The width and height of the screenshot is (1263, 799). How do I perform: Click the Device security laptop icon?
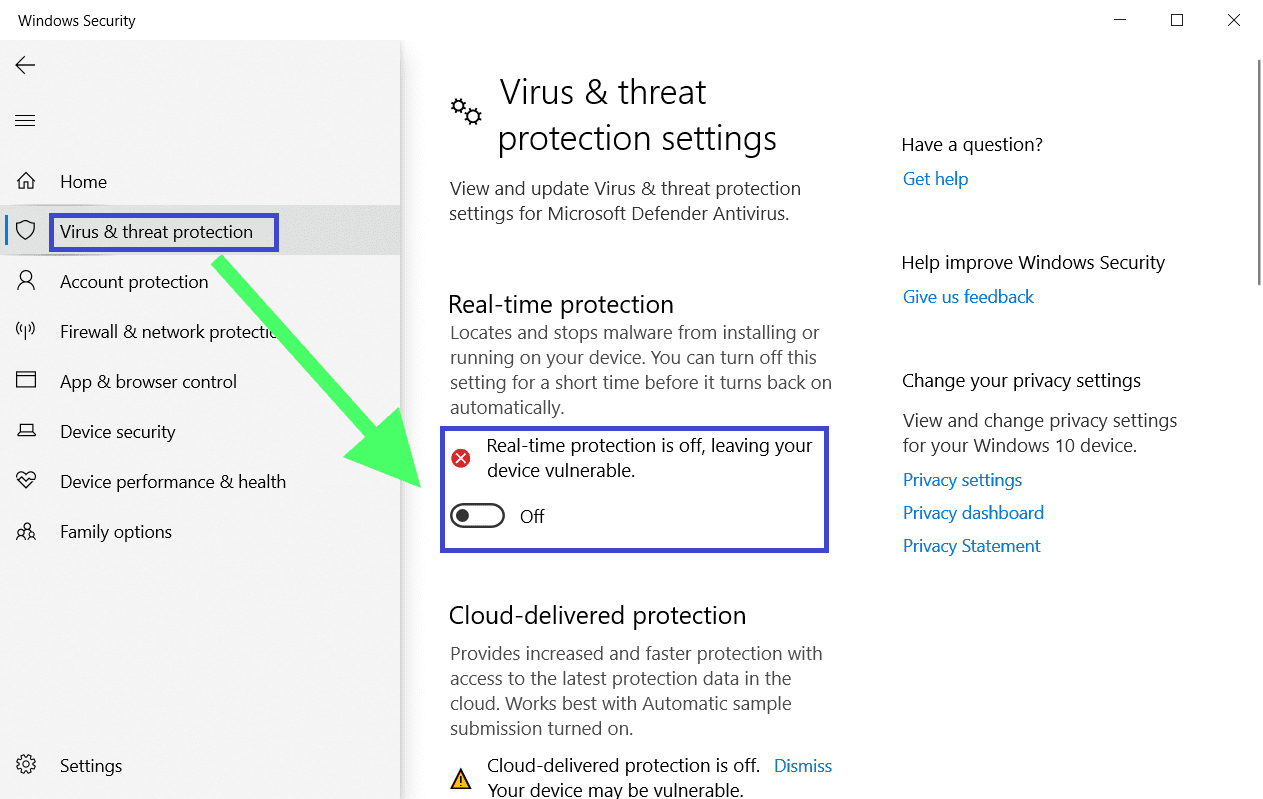tap(26, 431)
